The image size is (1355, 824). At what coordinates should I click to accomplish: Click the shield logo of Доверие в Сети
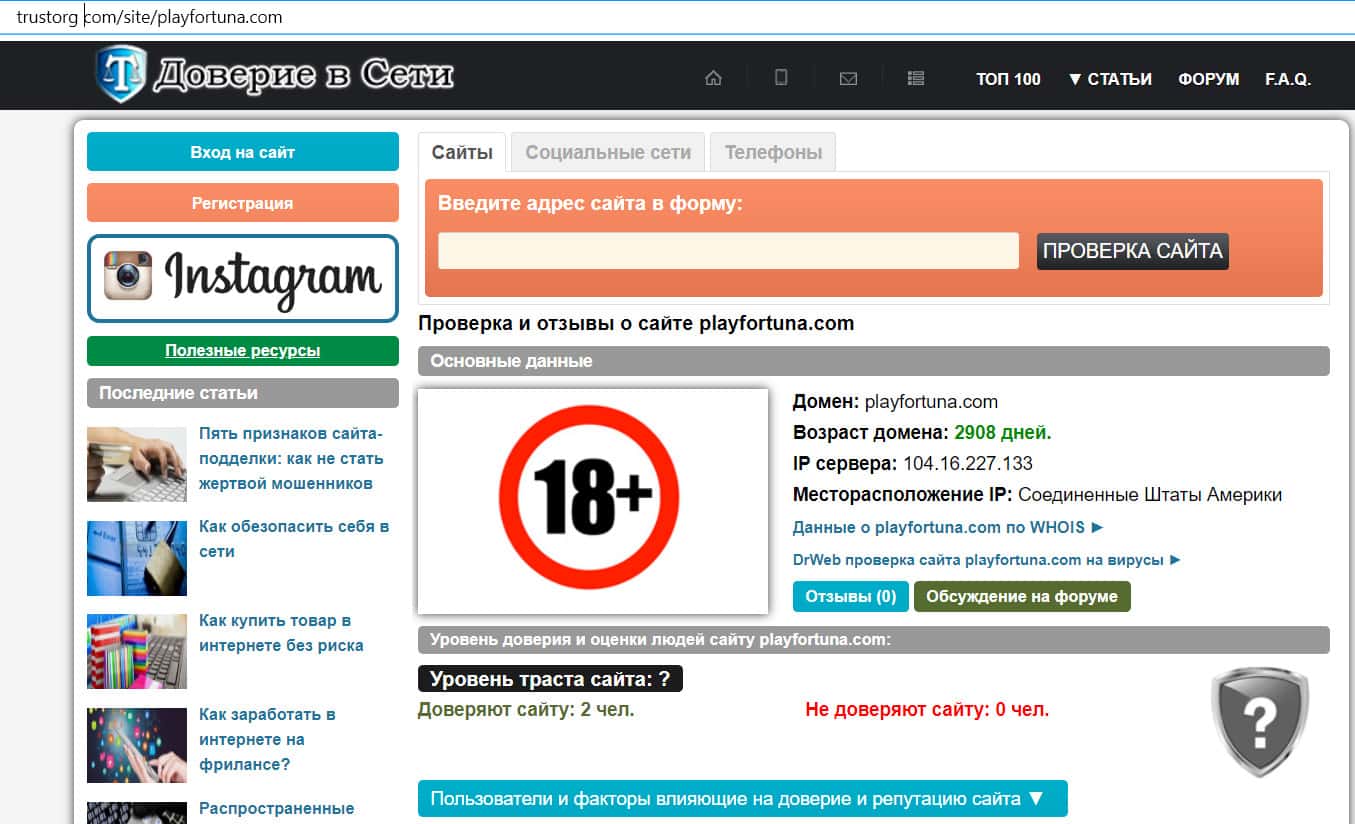point(120,73)
